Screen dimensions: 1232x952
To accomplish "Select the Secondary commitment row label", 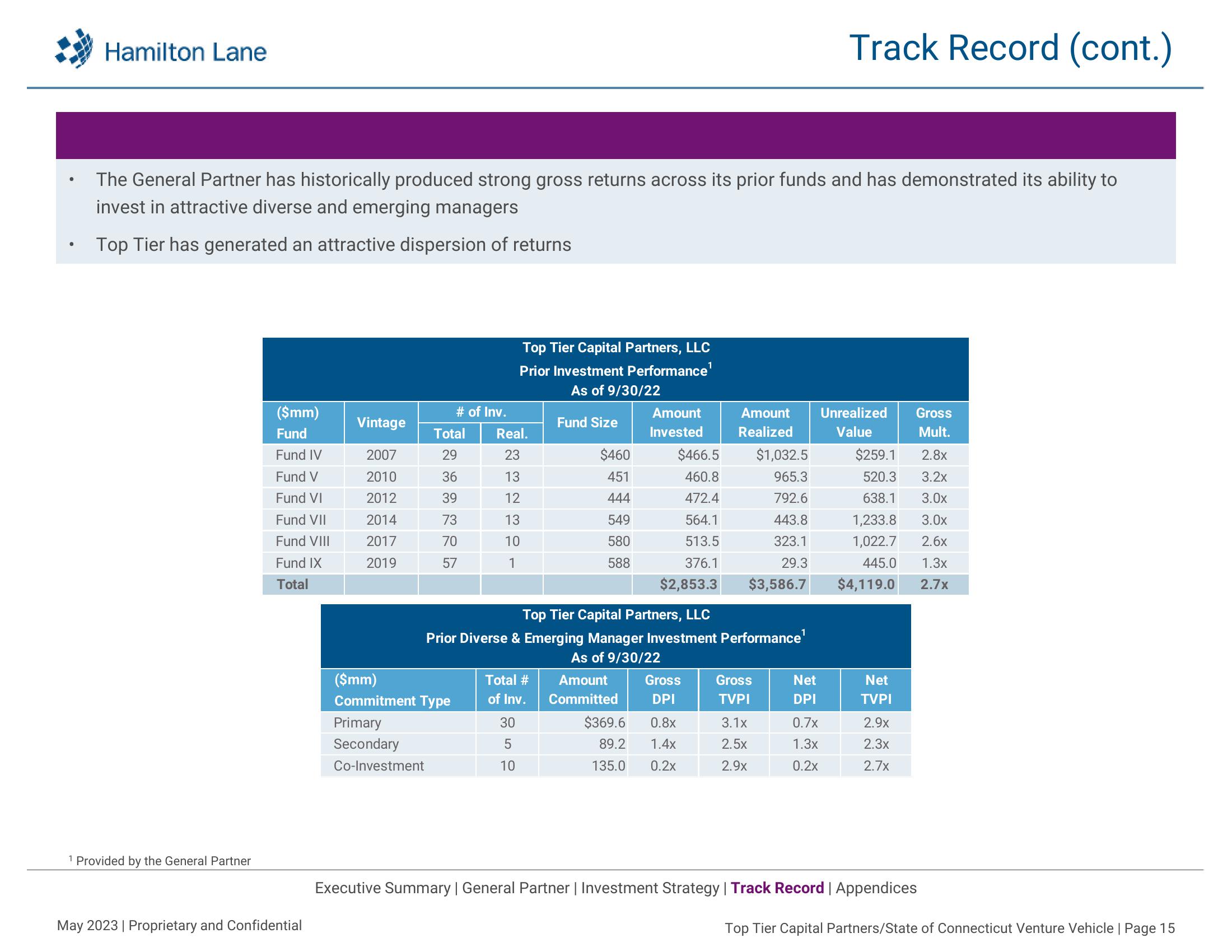I will (366, 744).
